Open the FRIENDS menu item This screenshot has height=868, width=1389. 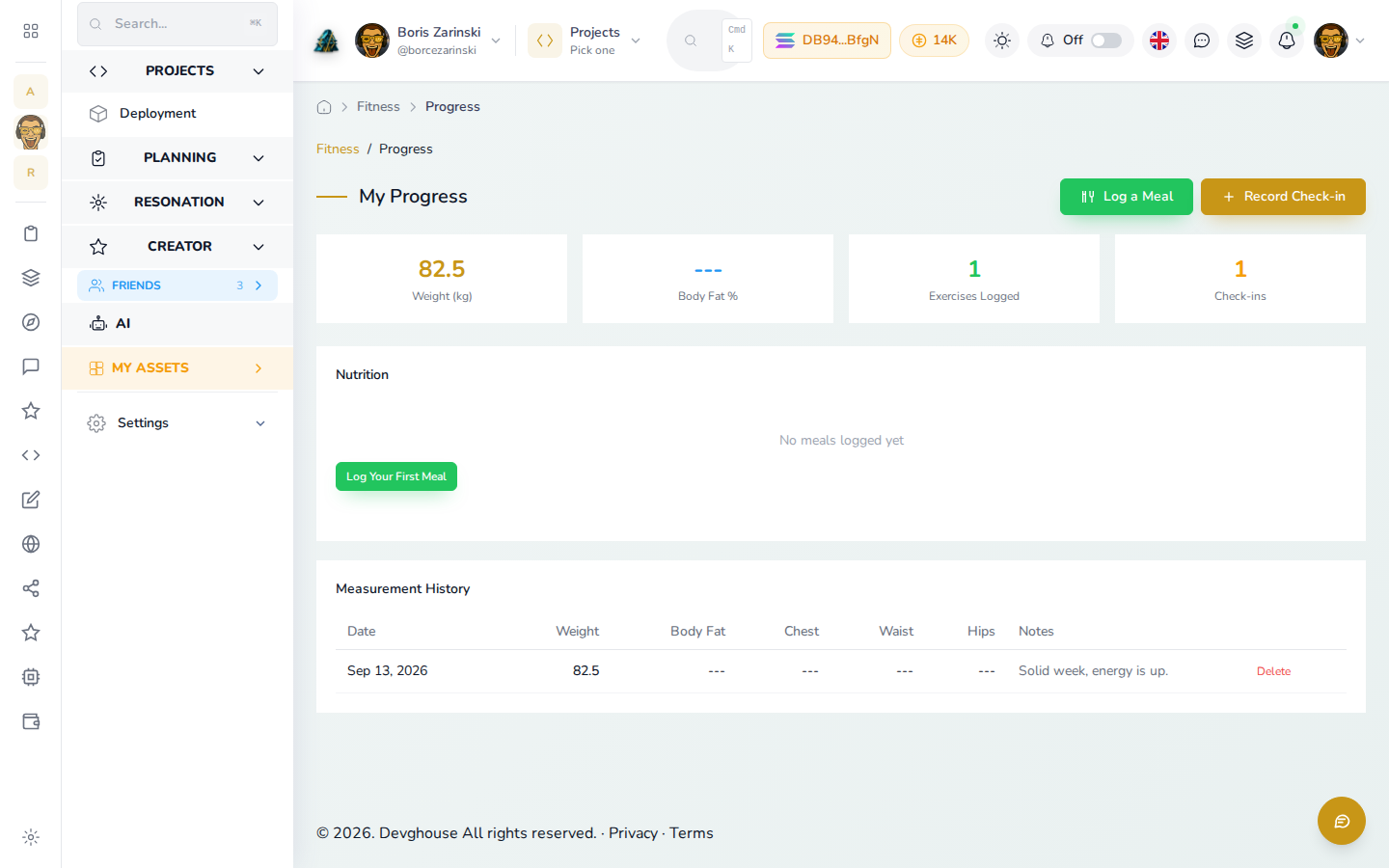click(x=177, y=285)
